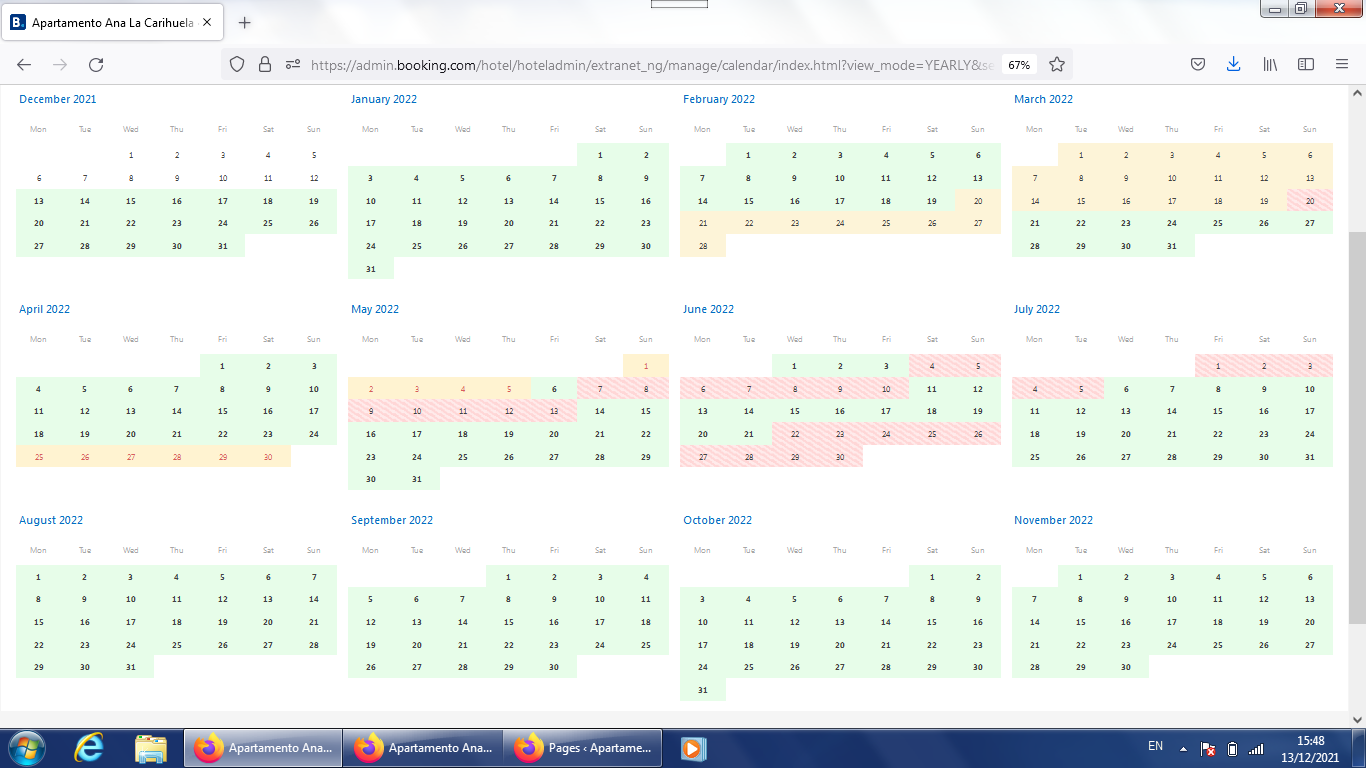Toggle the sidebar view icon
Image resolution: width=1366 pixels, height=768 pixels.
tap(1305, 64)
